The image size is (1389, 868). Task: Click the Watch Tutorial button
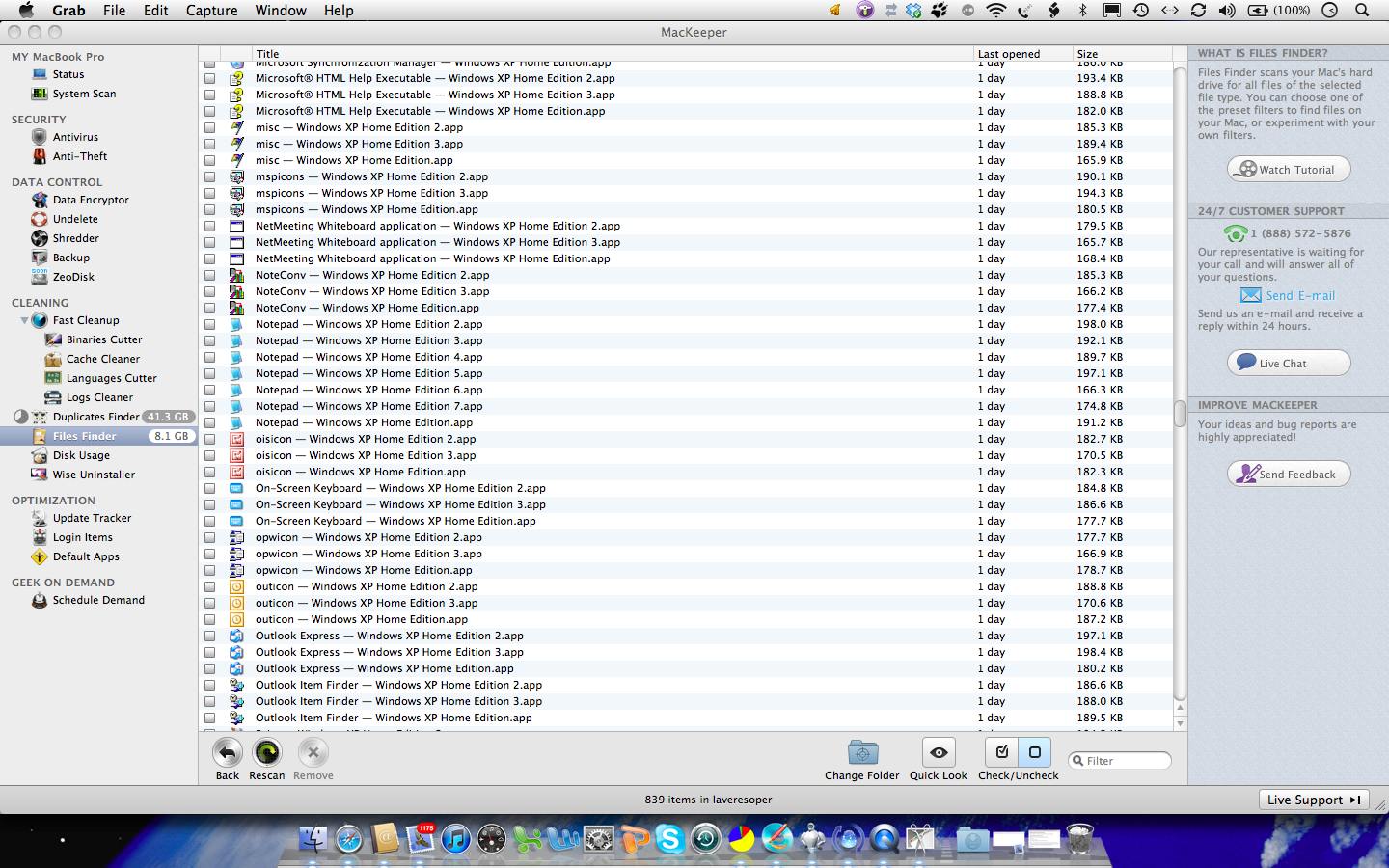[1289, 169]
